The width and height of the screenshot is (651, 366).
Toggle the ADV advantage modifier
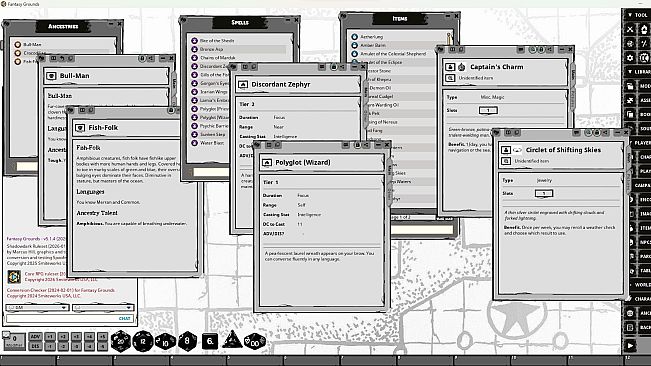click(35, 337)
